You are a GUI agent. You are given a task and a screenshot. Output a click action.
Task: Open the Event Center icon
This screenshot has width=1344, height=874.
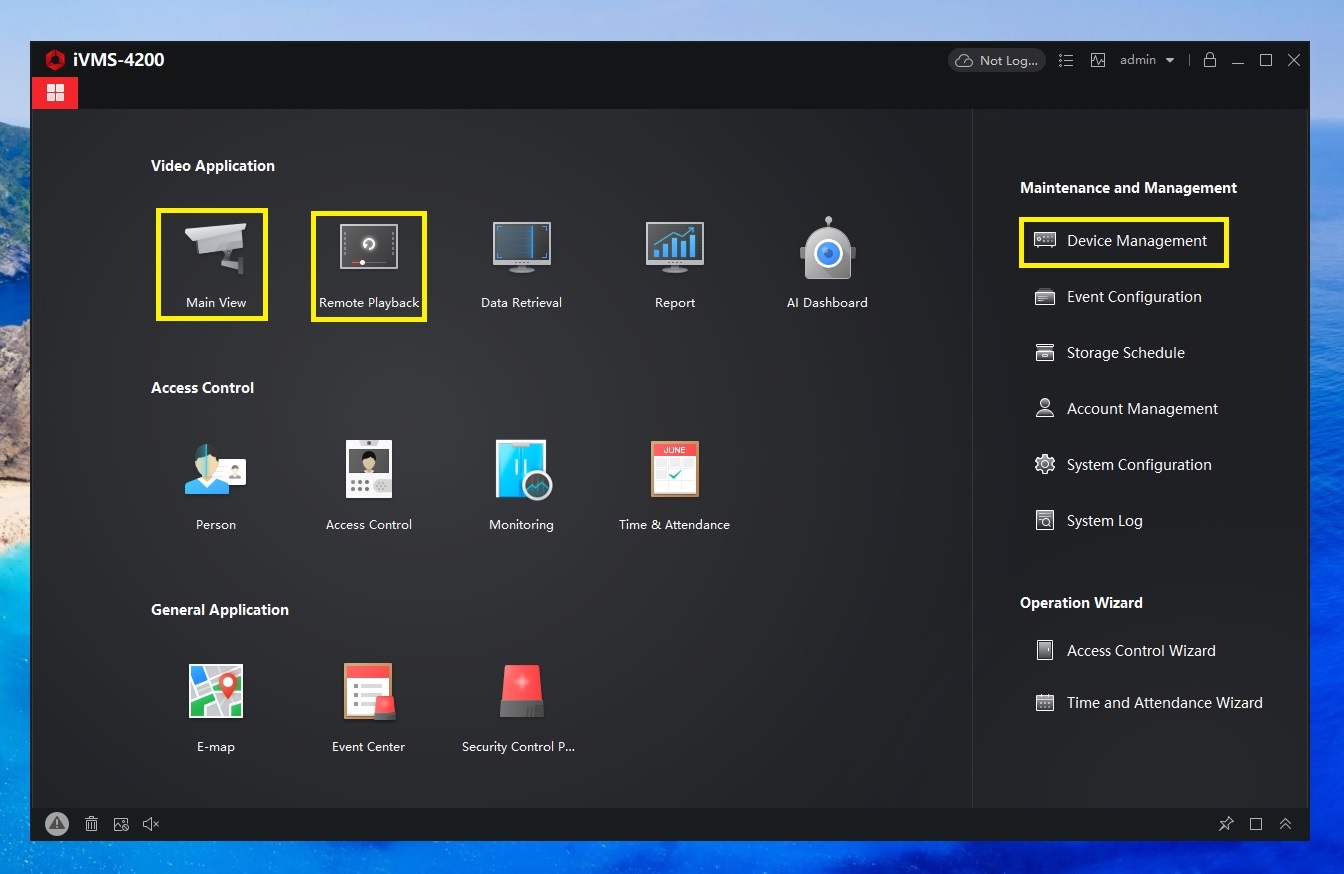pos(369,691)
